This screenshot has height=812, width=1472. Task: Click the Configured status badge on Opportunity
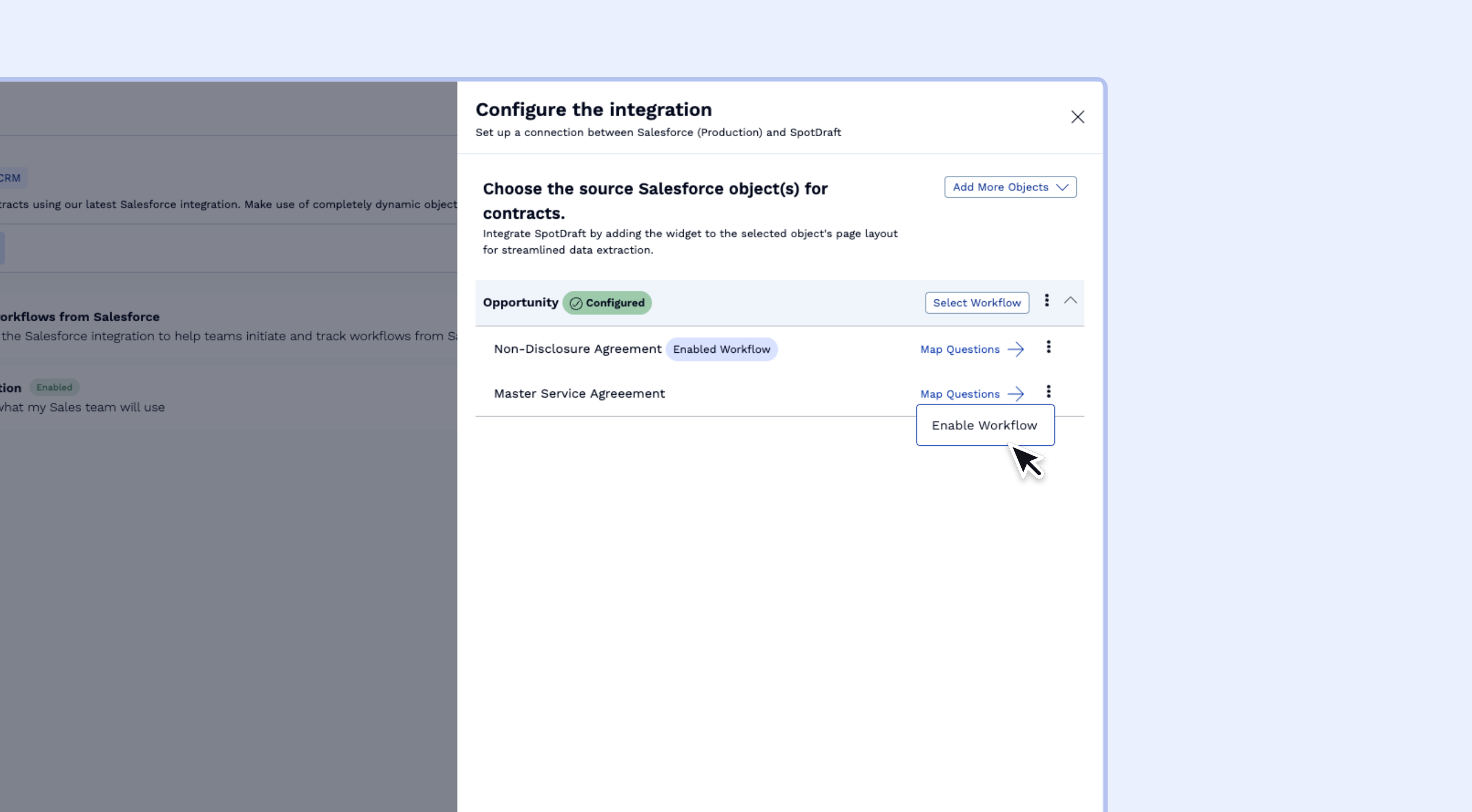(607, 303)
